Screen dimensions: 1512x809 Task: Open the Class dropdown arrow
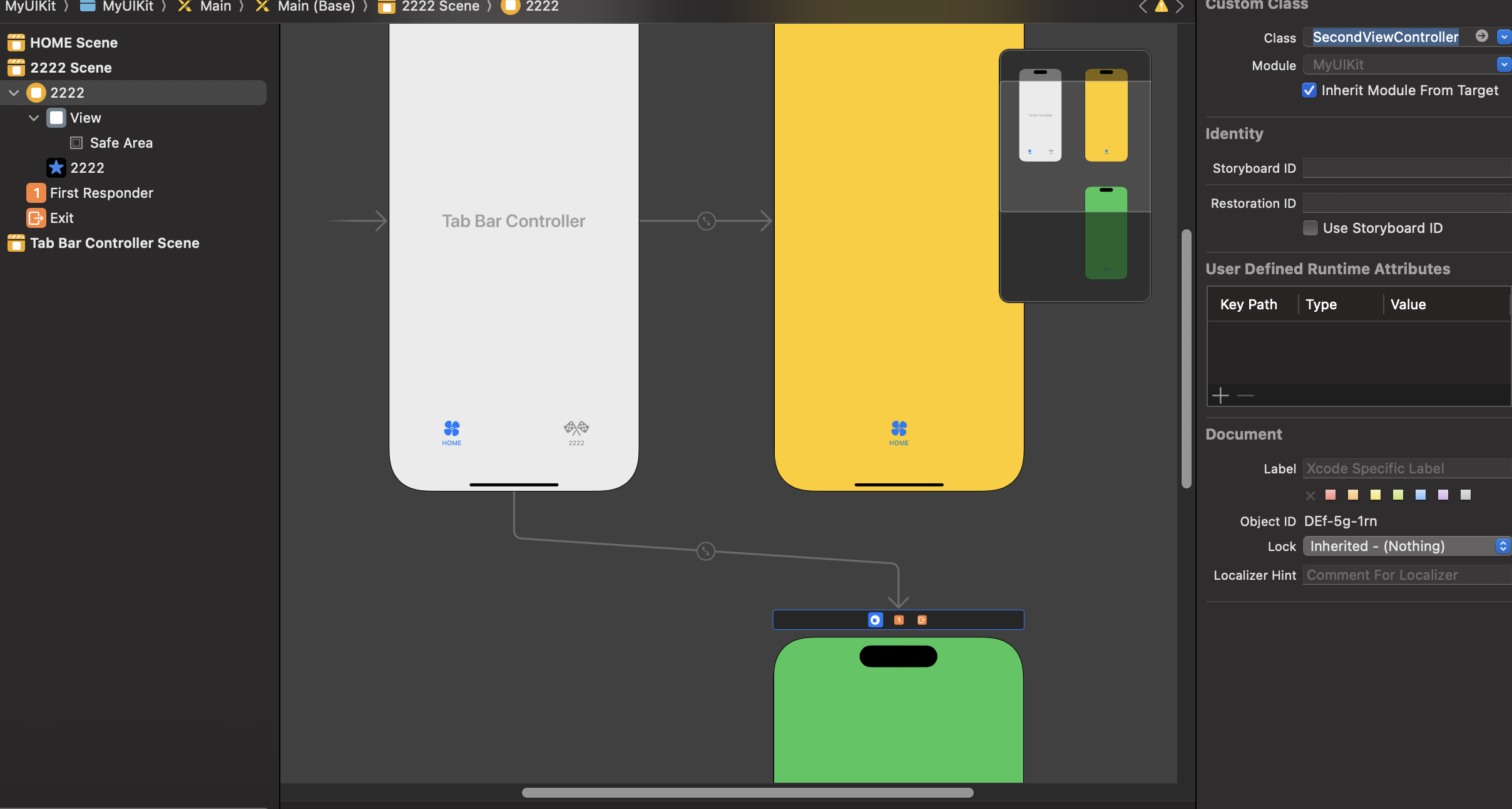1503,37
